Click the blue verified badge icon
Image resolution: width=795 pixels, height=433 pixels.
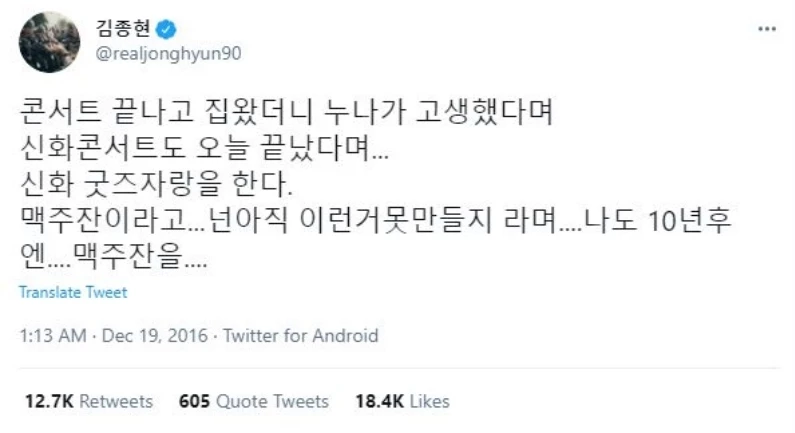coord(166,29)
